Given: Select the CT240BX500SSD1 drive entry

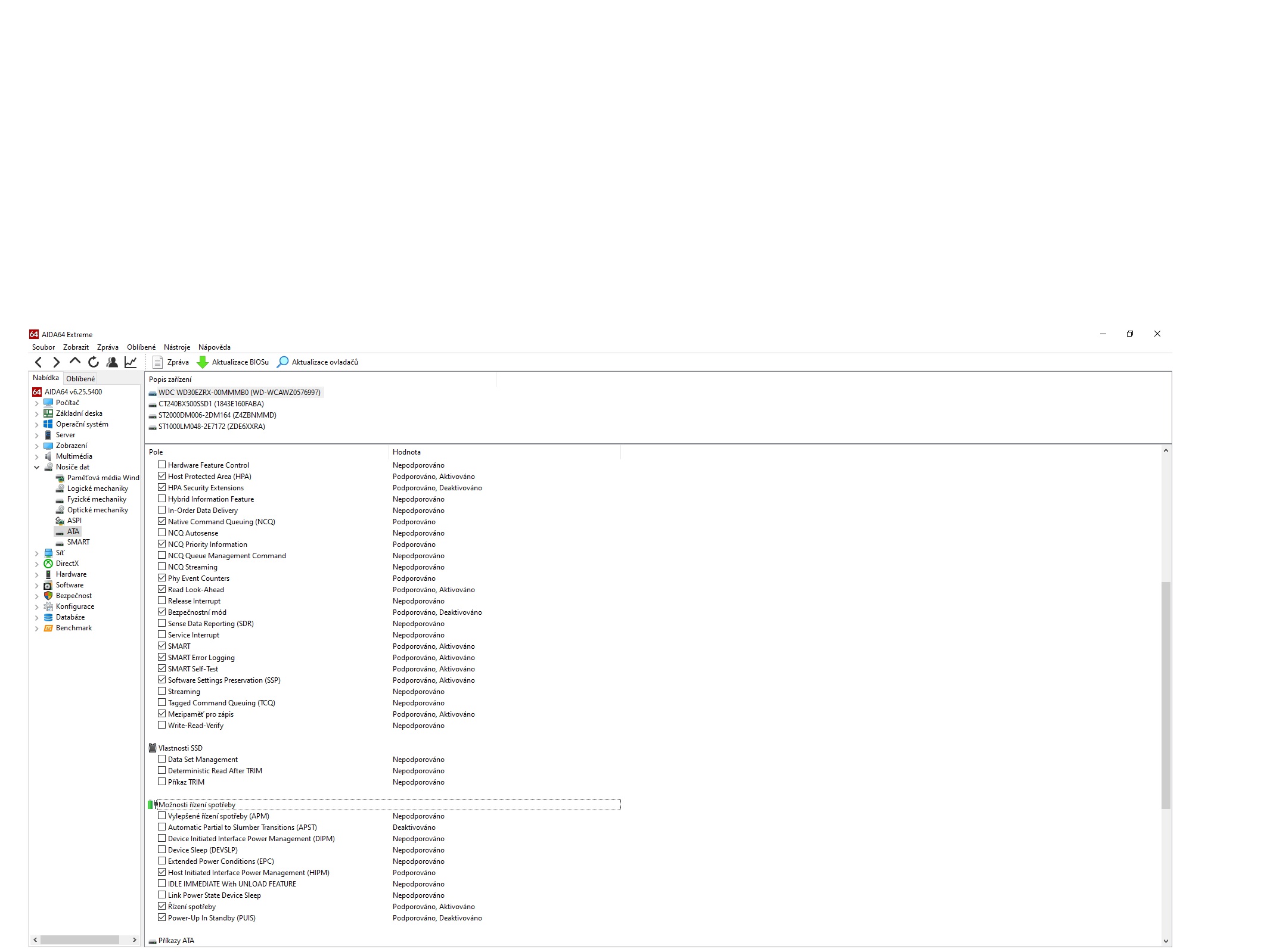Looking at the screenshot, I should [211, 404].
